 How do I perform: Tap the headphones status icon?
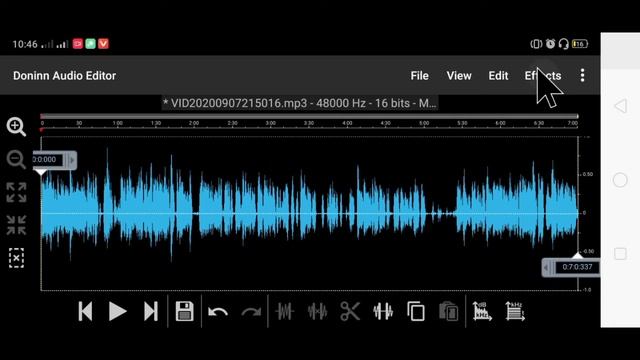click(x=563, y=44)
